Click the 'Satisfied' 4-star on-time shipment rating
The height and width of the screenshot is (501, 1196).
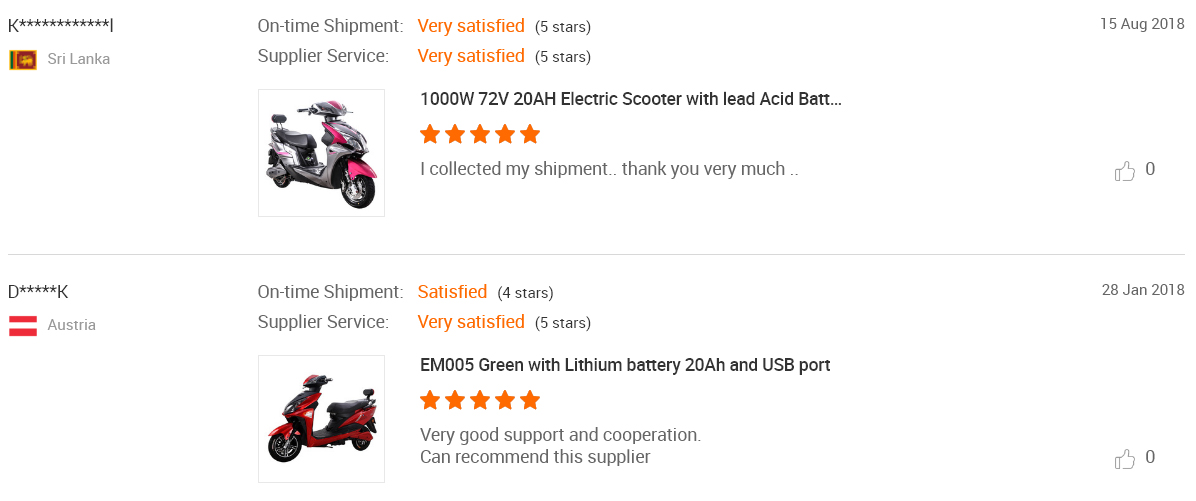pyautogui.click(x=452, y=292)
